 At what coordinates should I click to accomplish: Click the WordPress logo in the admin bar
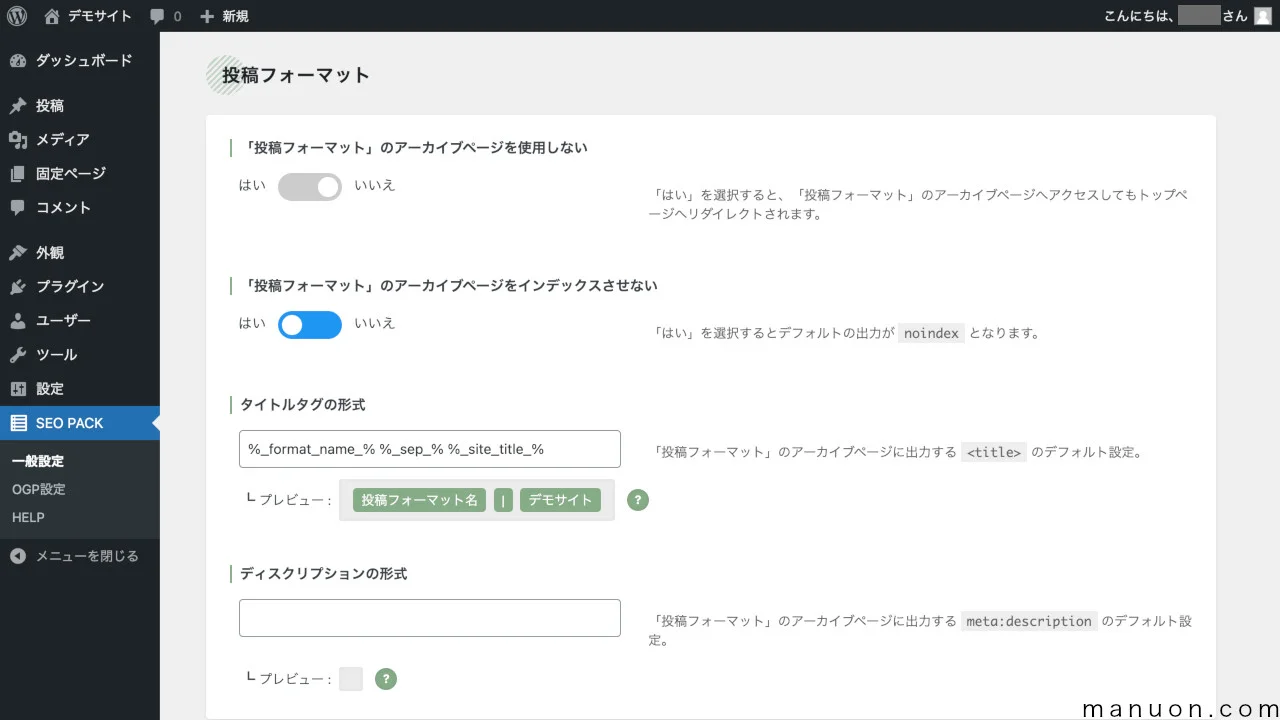[x=15, y=15]
